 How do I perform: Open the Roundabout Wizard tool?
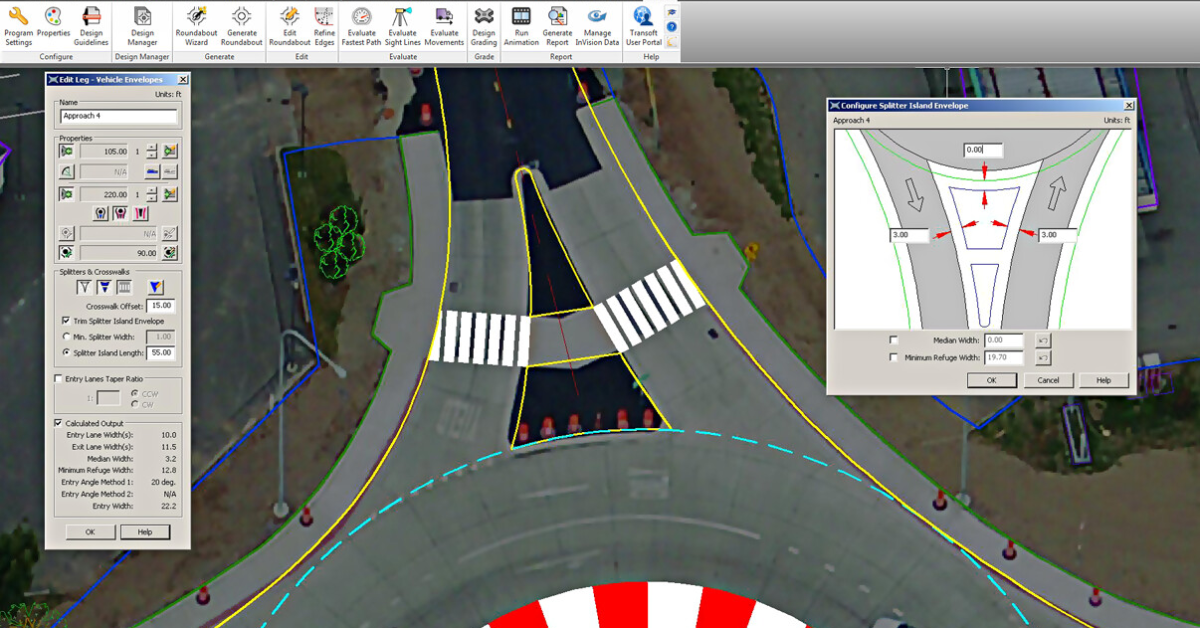pyautogui.click(x=196, y=18)
